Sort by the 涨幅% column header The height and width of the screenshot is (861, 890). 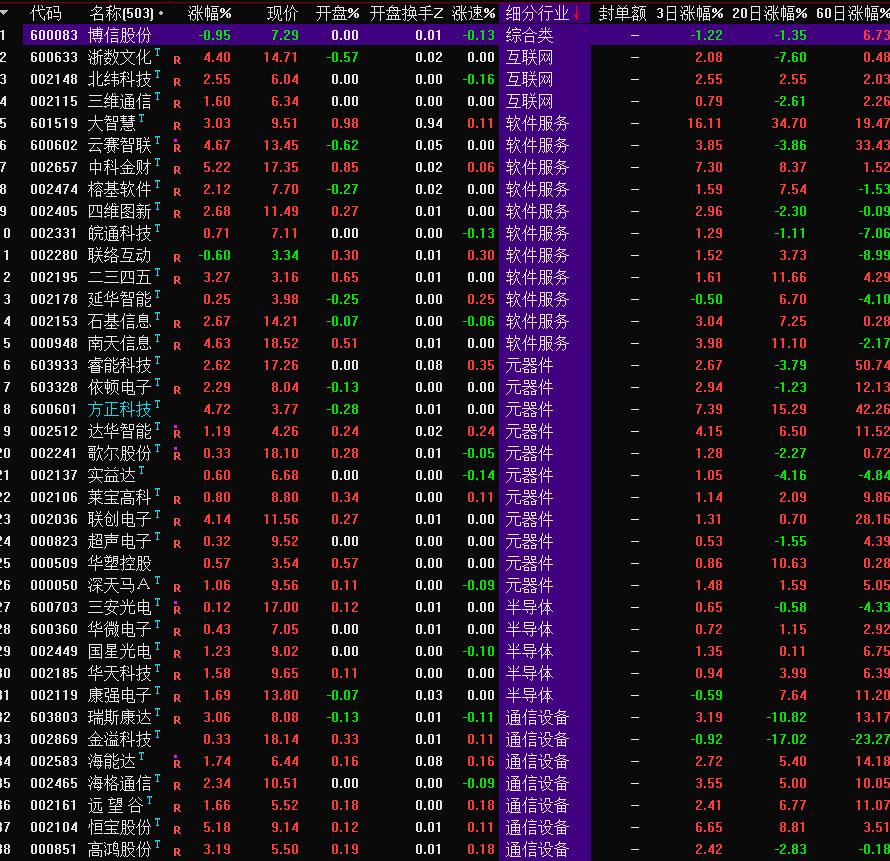pos(210,13)
